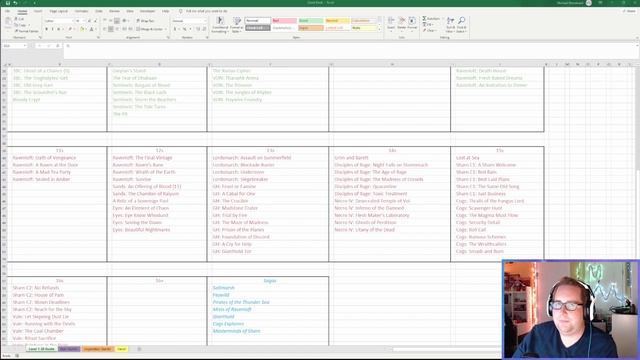640x360 pixels.
Task: Open the Number Format combo box
Action: click(x=189, y=21)
